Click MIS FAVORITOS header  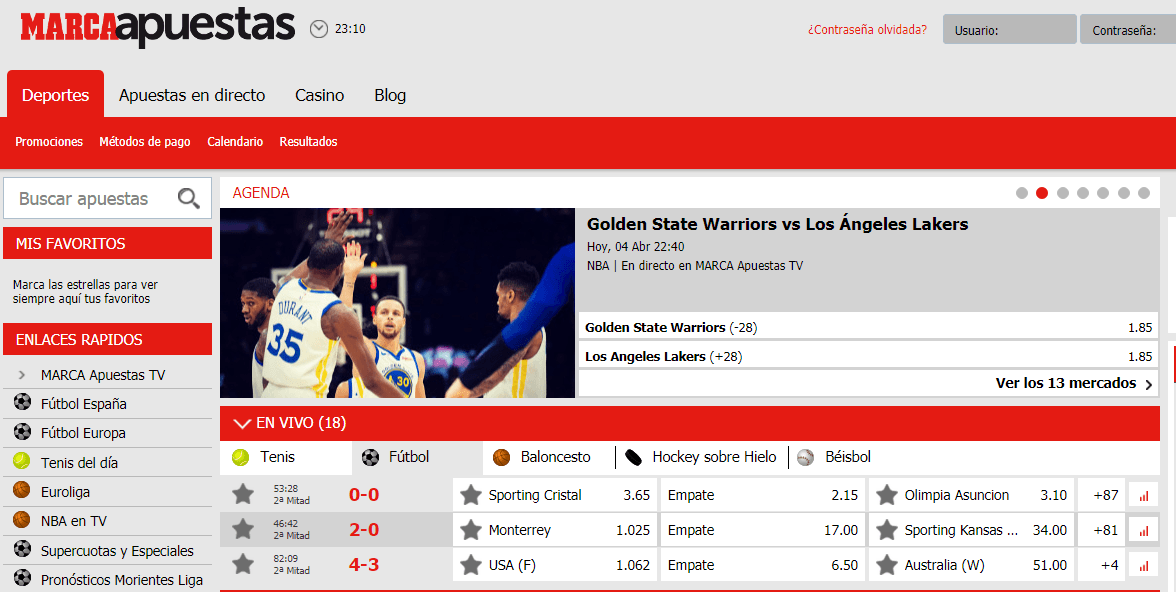point(107,243)
